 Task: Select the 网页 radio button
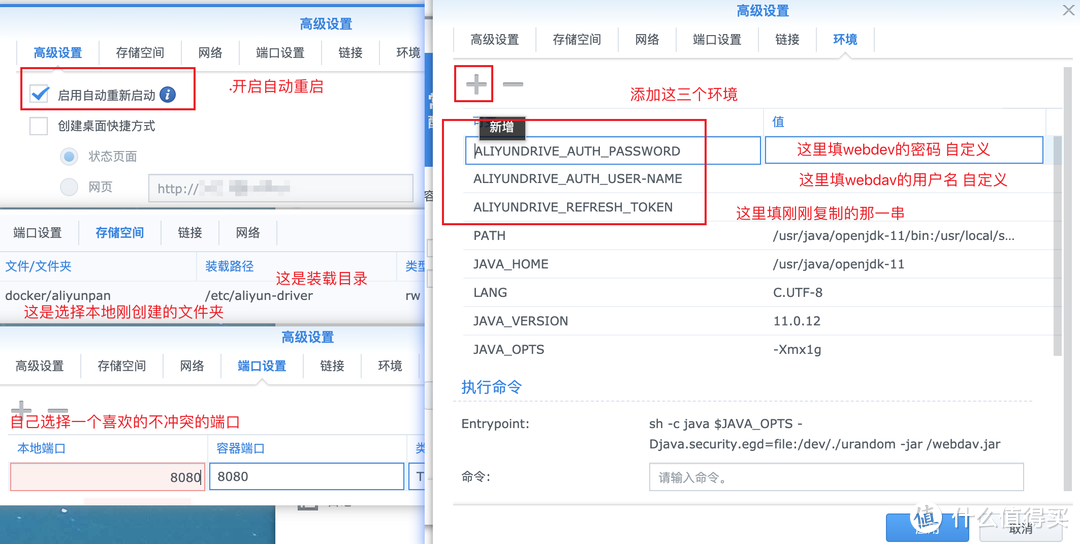(x=69, y=187)
